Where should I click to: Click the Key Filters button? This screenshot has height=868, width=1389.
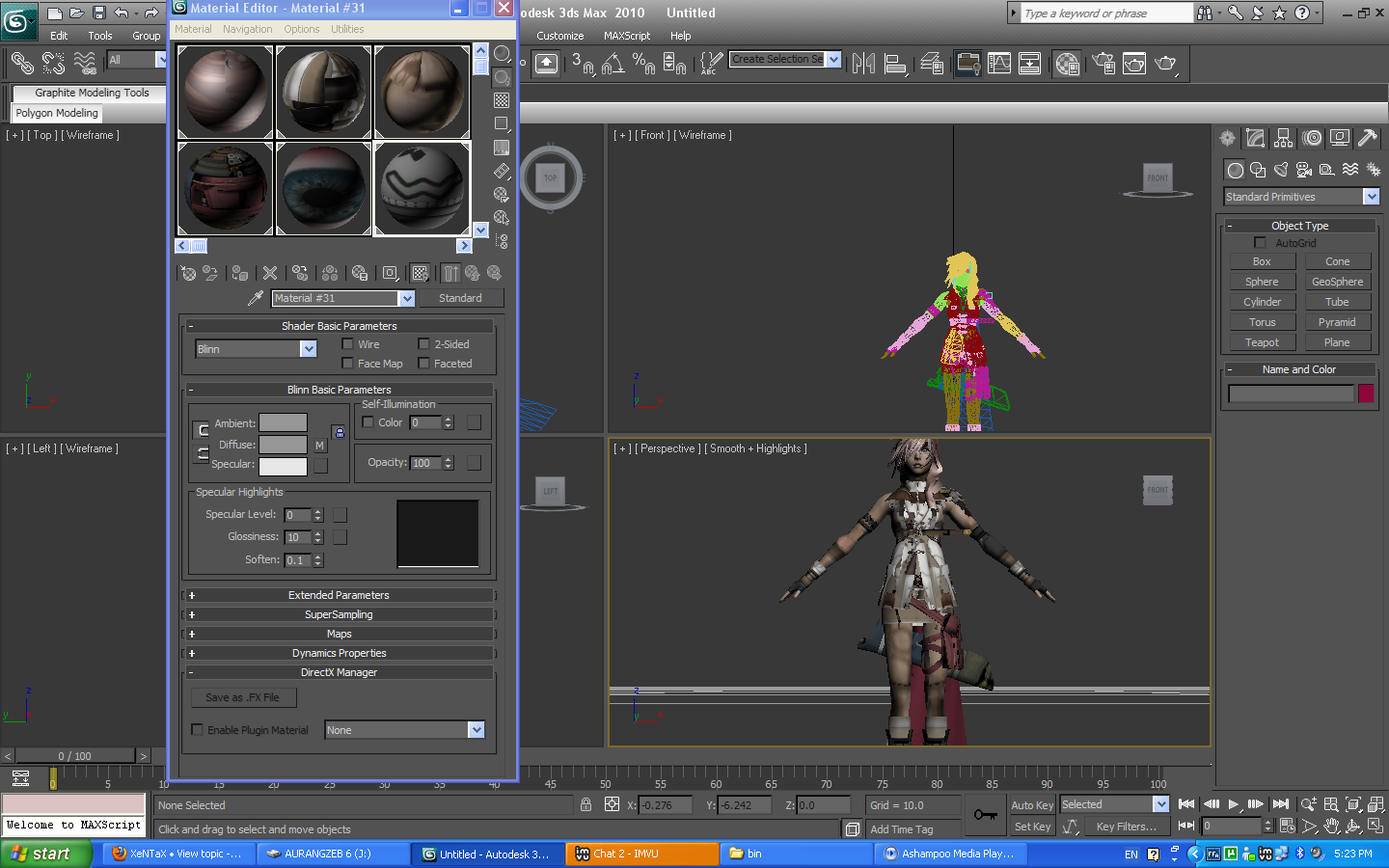coord(1126,827)
